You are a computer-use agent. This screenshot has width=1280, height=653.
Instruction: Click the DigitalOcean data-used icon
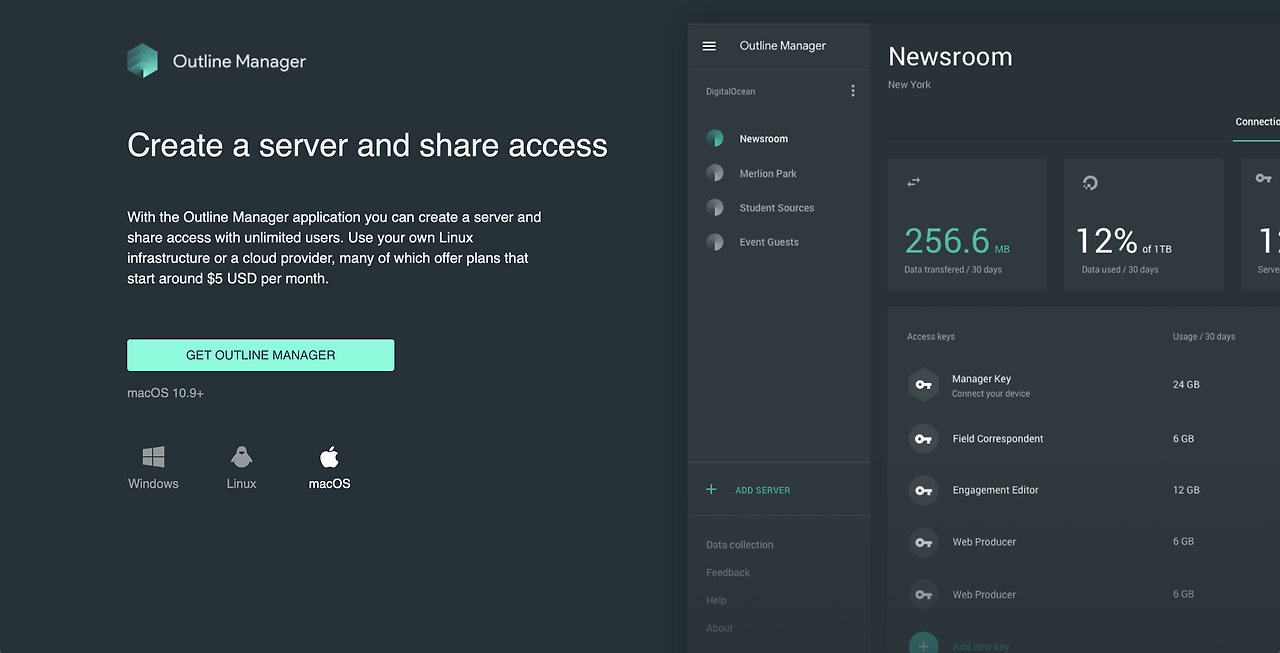pos(1090,182)
